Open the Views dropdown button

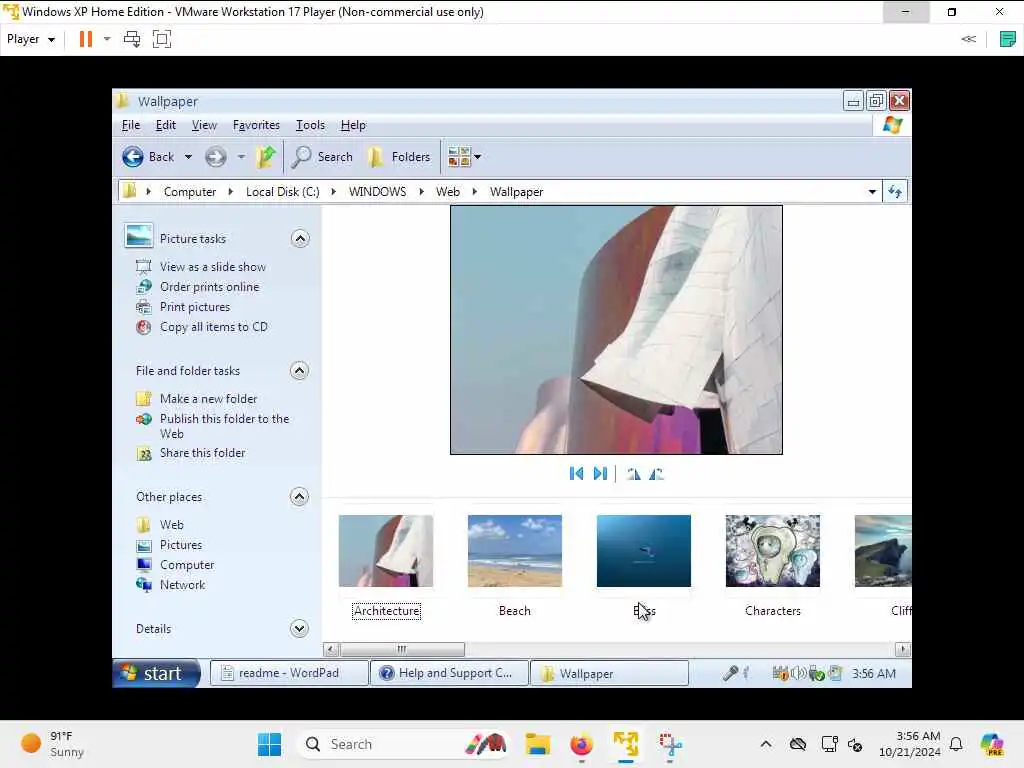(464, 157)
